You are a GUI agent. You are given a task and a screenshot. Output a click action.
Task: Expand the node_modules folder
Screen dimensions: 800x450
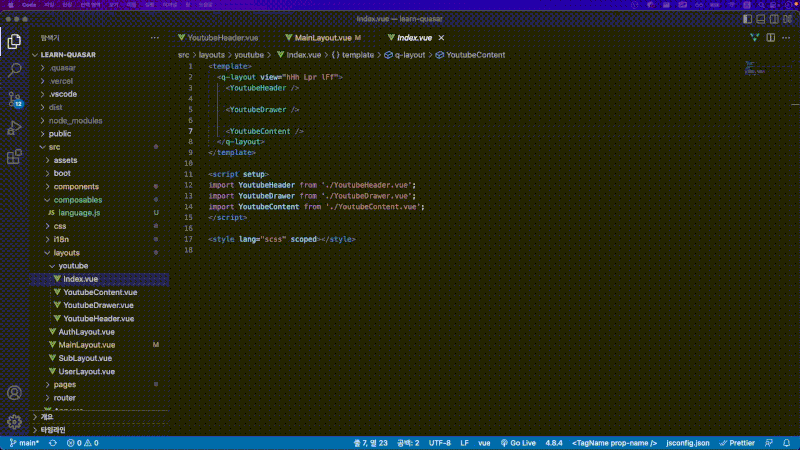point(76,120)
